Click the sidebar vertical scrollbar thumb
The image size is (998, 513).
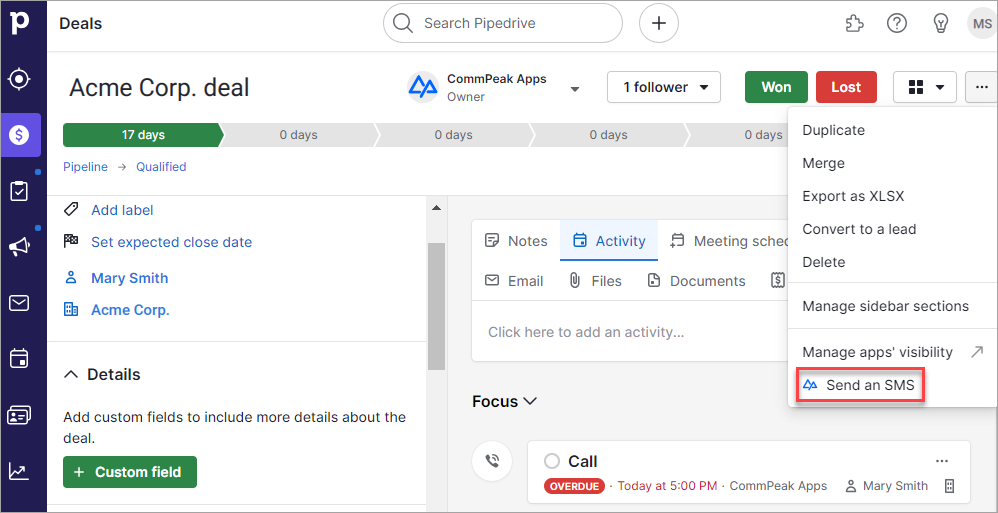click(437, 306)
